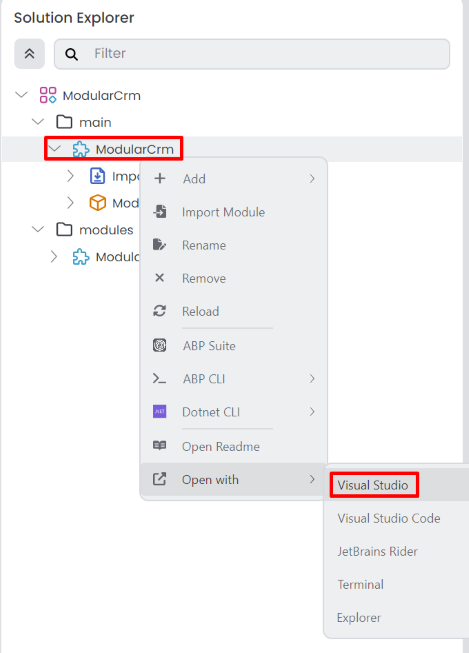Open the ABP CLI submenu
Screen dimensions: 469x653
(234, 379)
